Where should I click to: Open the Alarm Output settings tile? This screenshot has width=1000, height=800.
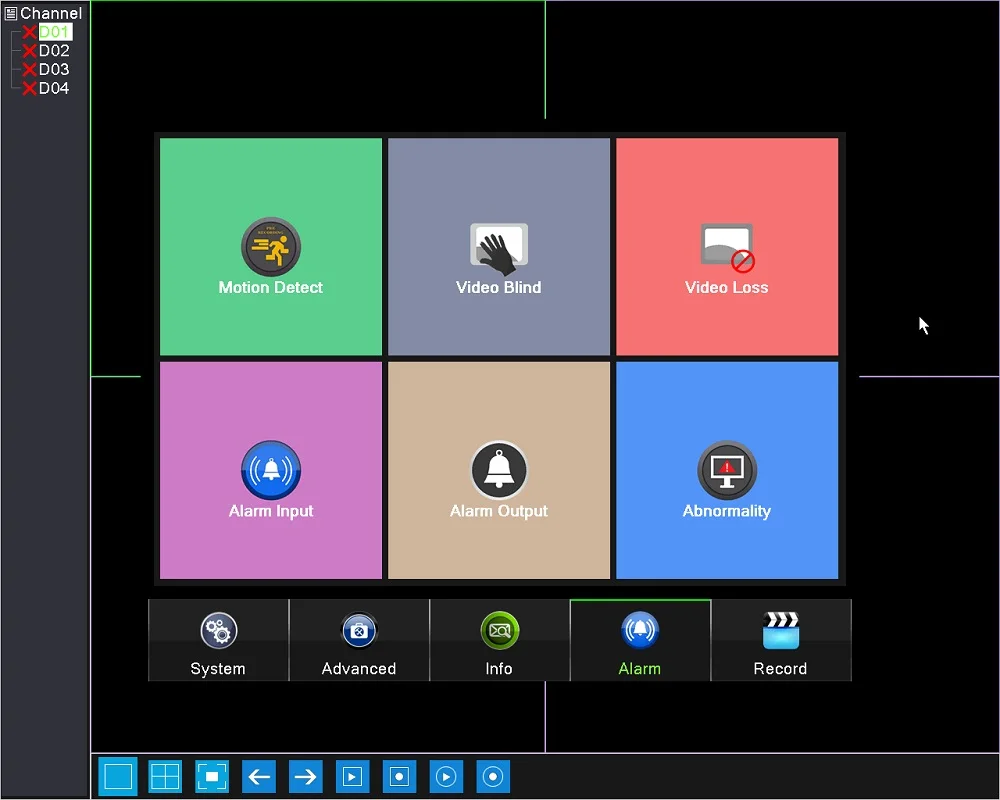(x=499, y=470)
